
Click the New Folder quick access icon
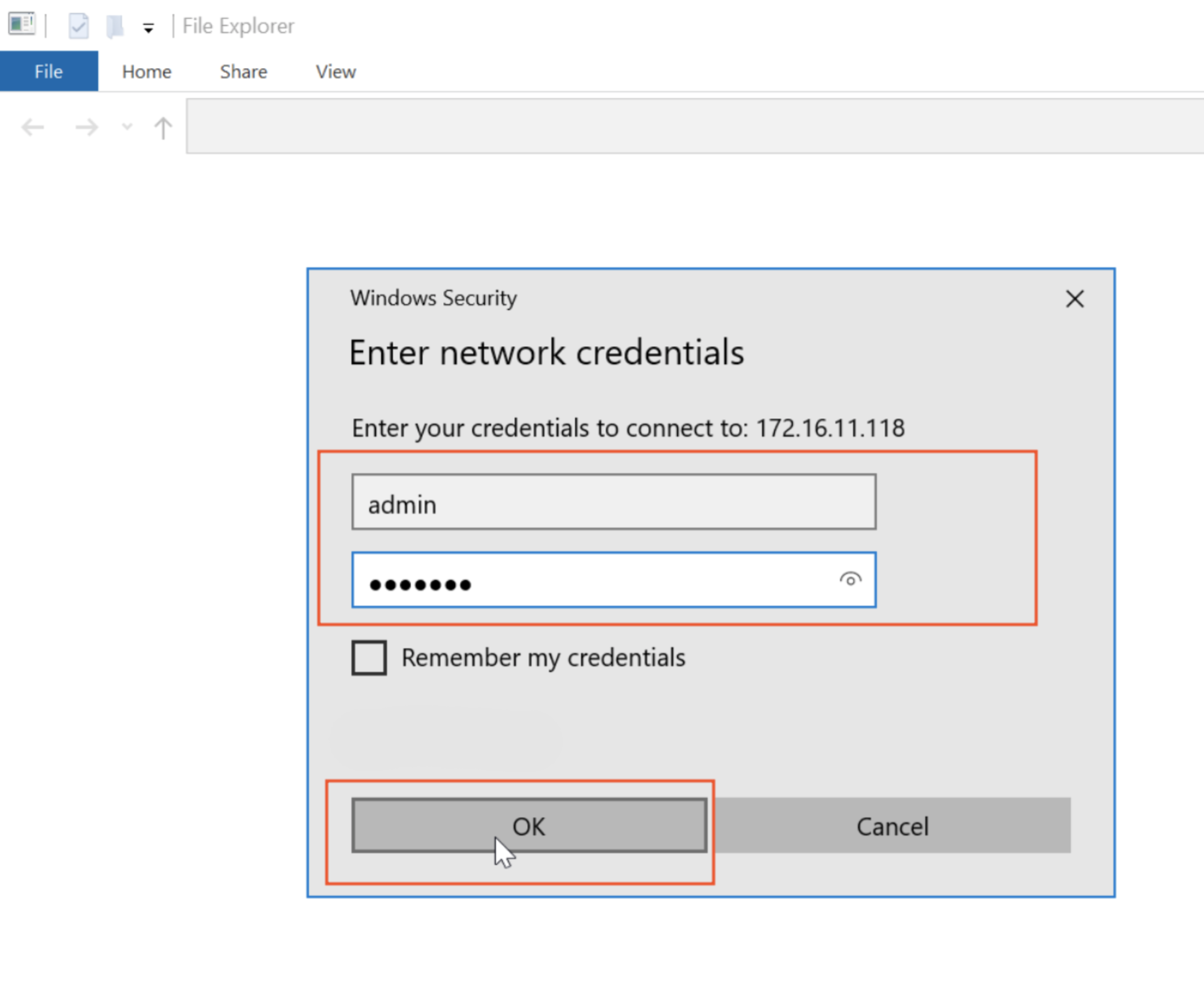tap(115, 26)
